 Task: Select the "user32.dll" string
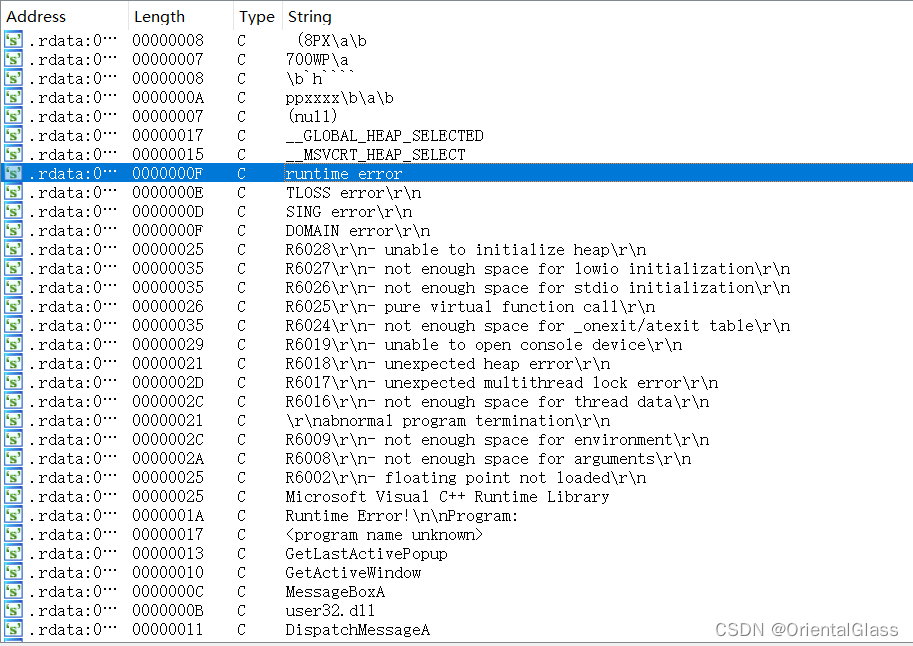point(330,611)
